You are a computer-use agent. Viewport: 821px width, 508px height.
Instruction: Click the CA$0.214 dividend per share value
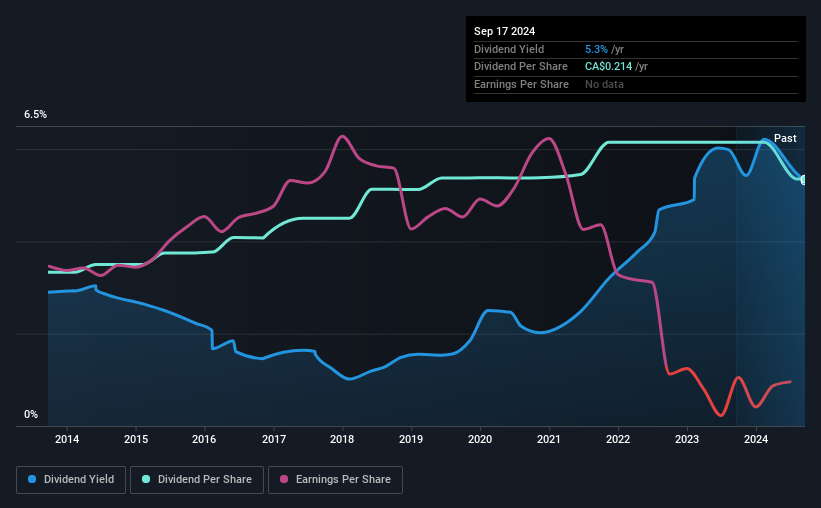pyautogui.click(x=609, y=66)
